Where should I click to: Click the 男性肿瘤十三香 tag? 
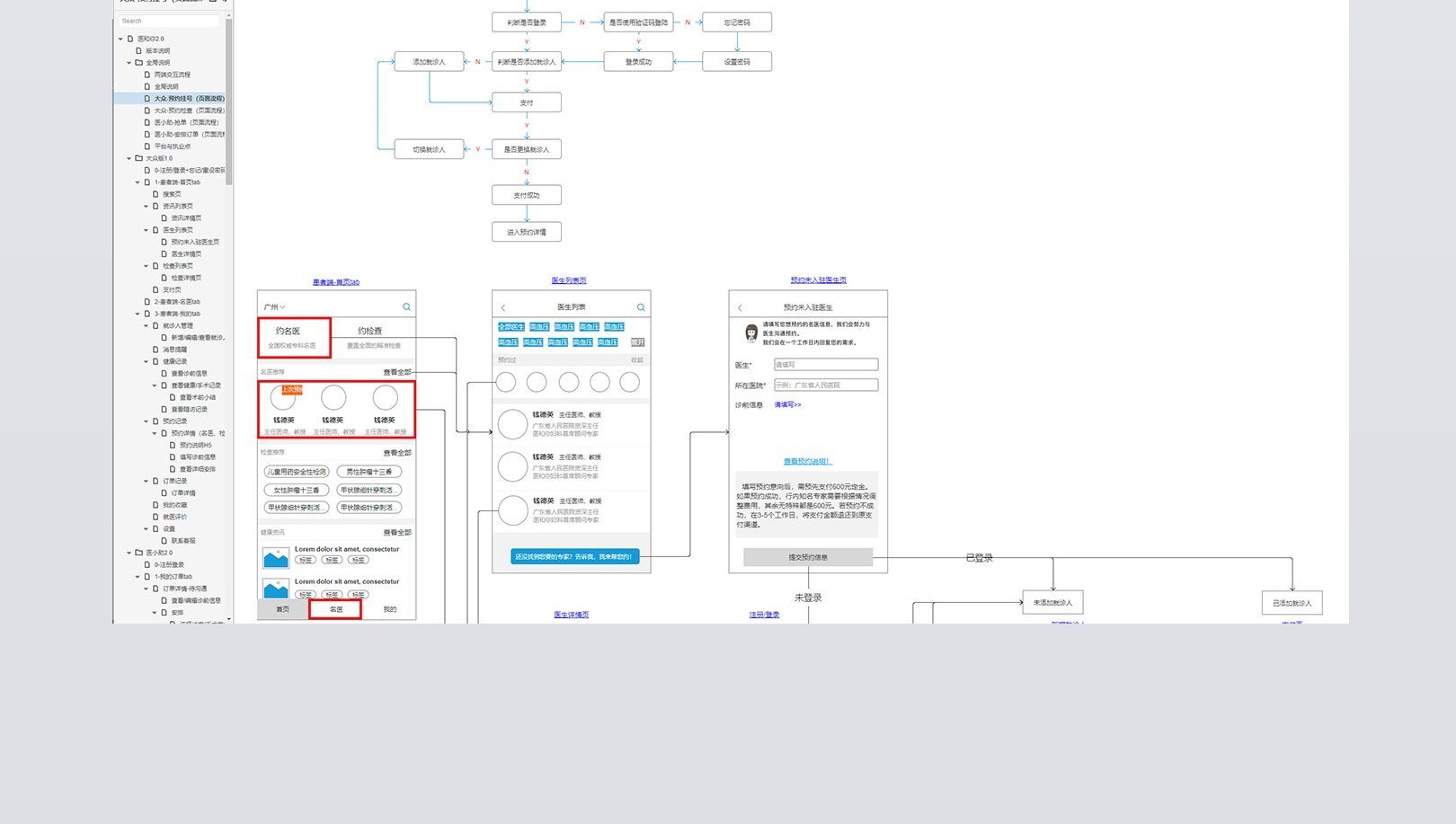(x=369, y=472)
